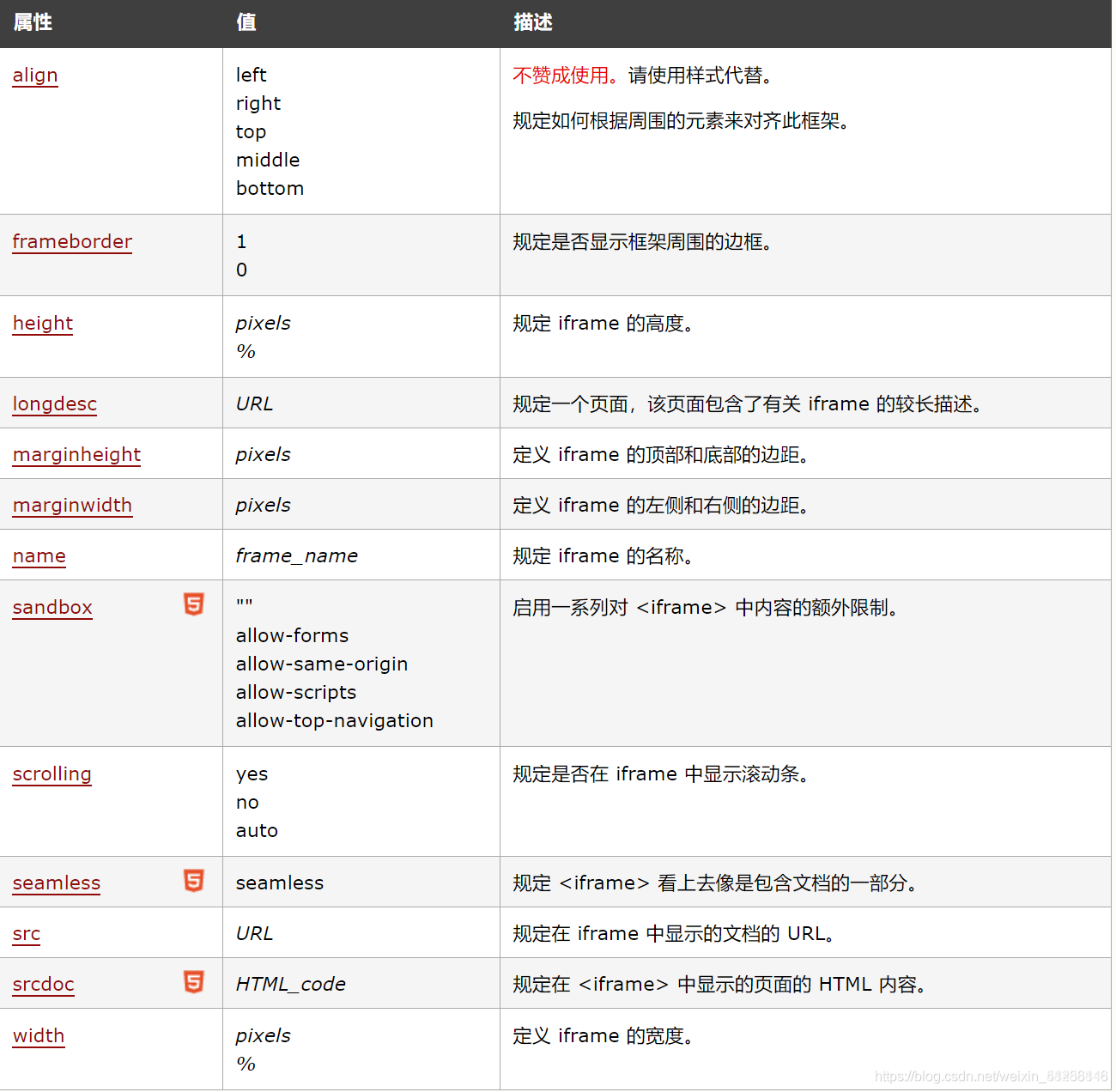Click the HTML5 icon beside srcdoc
Screen dimensions: 1116x1092
[x=194, y=982]
